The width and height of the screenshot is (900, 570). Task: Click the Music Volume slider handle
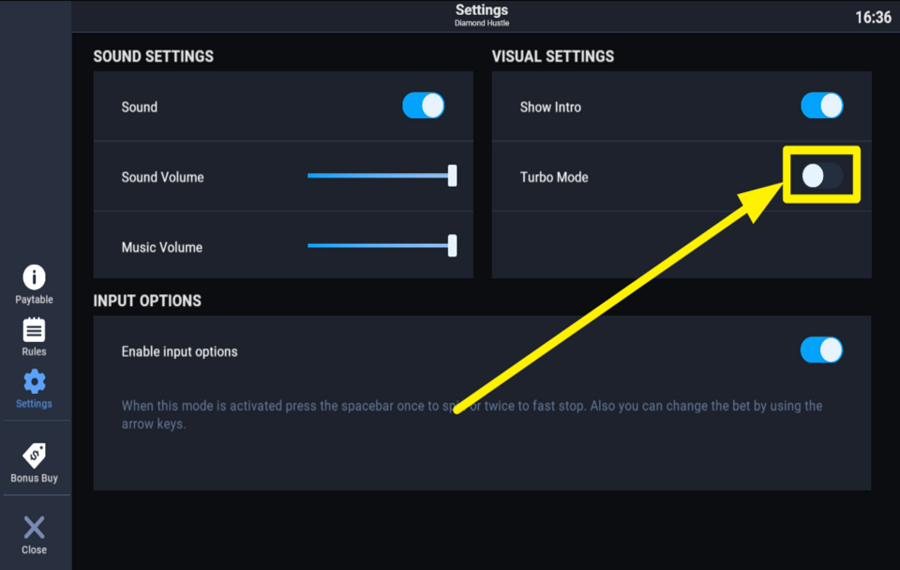452,246
